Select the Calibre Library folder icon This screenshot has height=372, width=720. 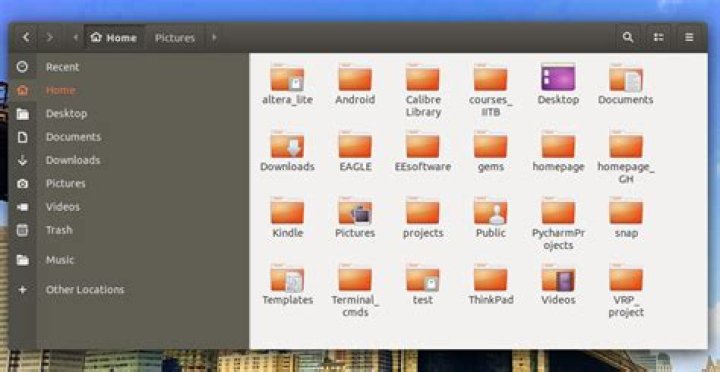[x=423, y=77]
